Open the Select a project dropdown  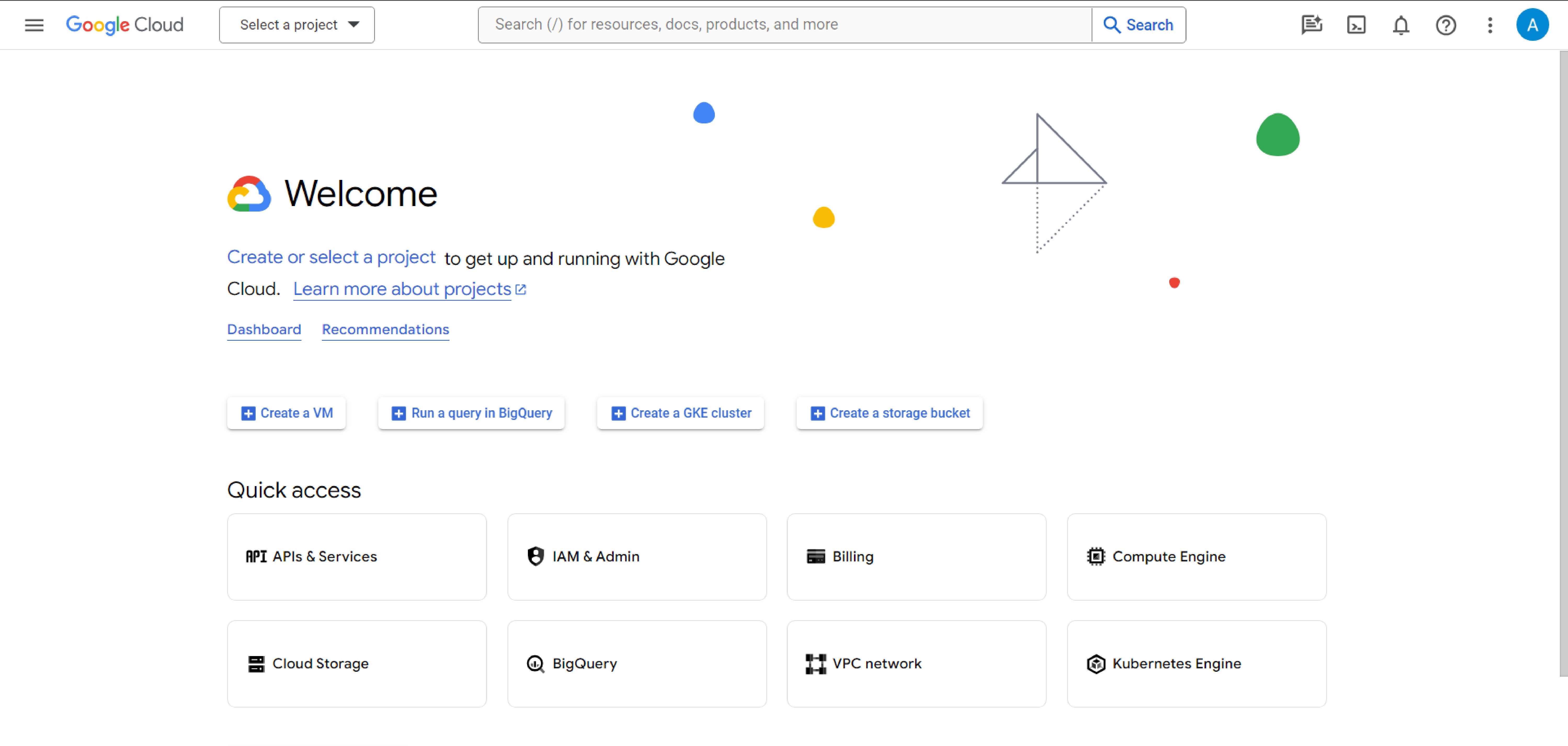point(297,24)
